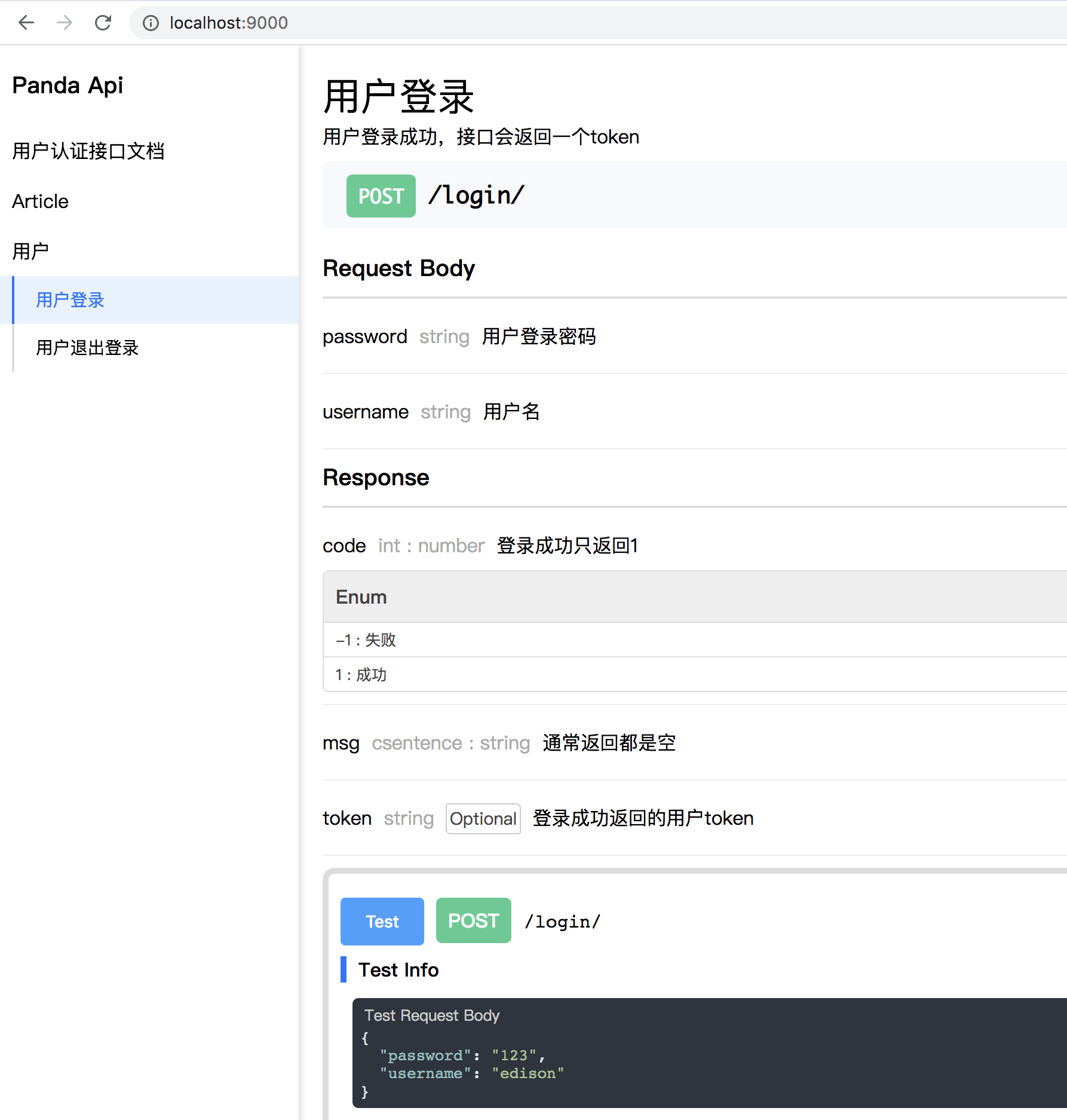The width and height of the screenshot is (1067, 1120).
Task: Click the green POST badge next to /login/
Action: click(x=381, y=195)
